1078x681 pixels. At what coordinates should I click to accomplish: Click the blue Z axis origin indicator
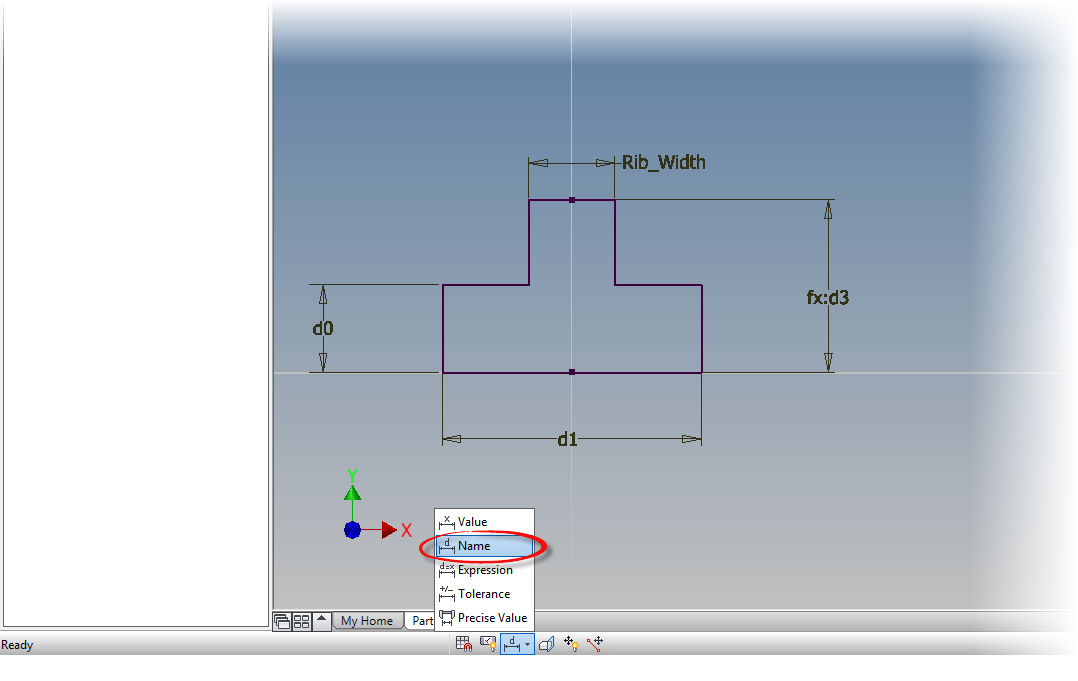[353, 530]
